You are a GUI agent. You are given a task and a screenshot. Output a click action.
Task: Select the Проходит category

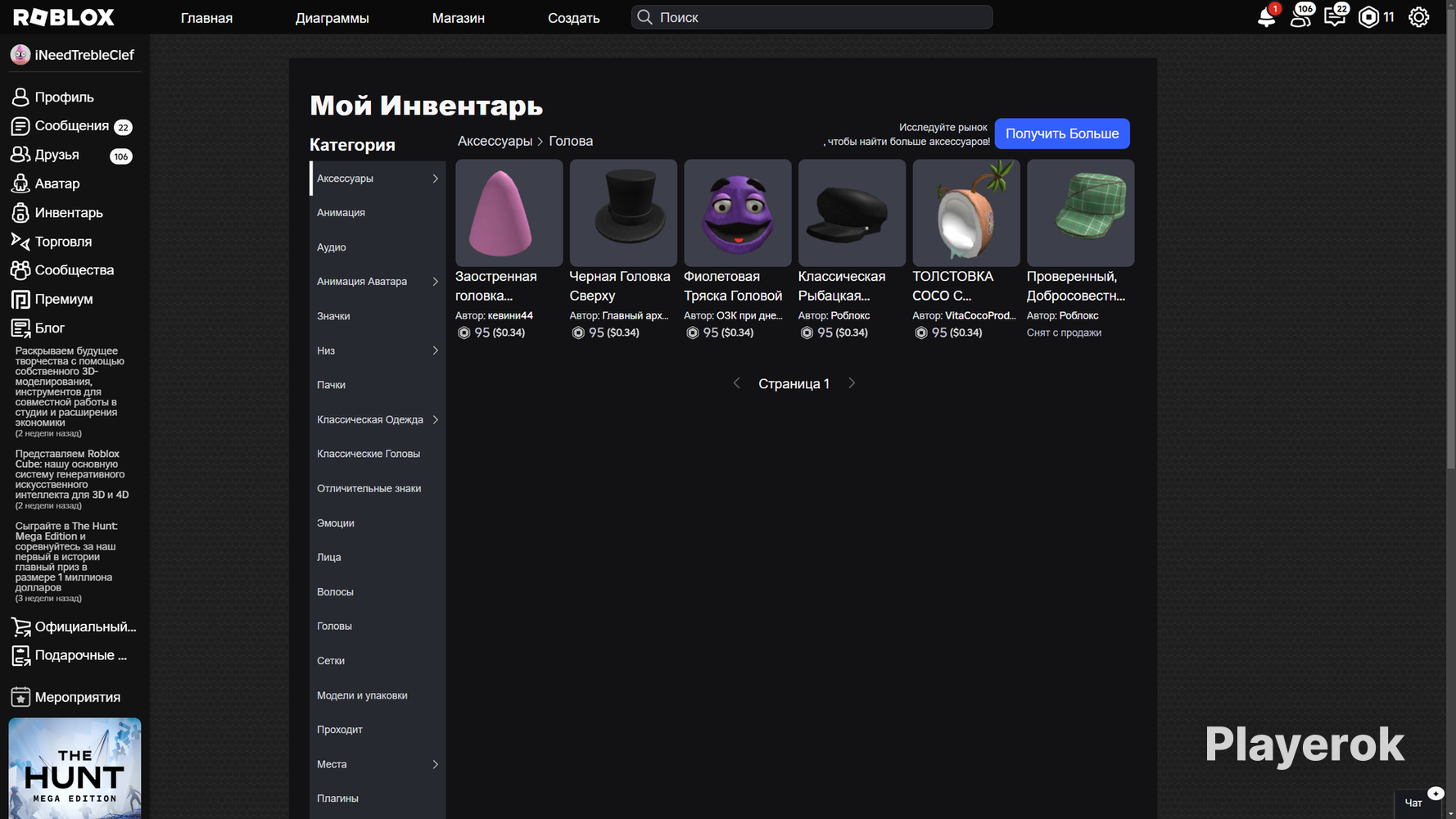tap(378, 730)
